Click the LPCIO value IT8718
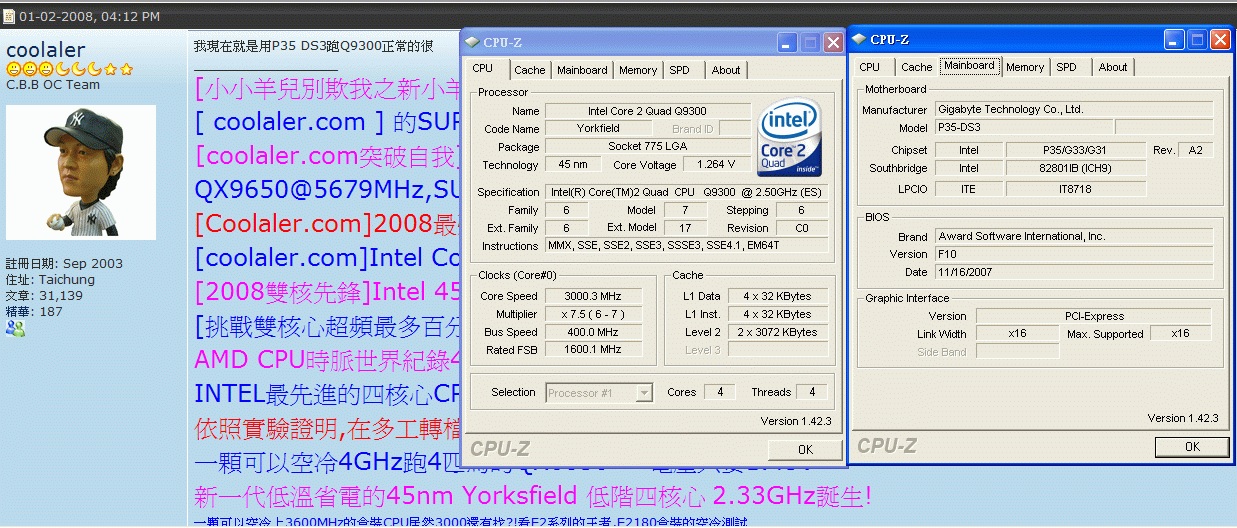This screenshot has width=1237, height=528. tap(1075, 188)
